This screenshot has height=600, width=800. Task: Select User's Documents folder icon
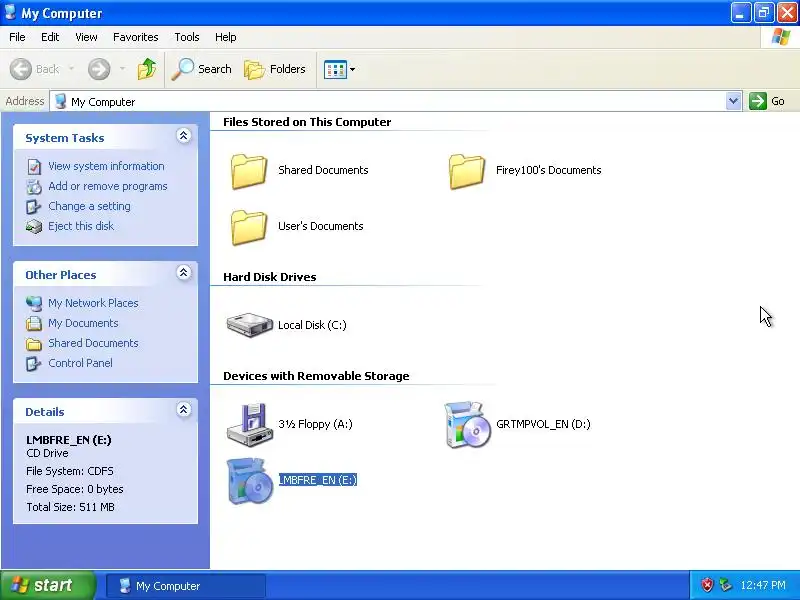(249, 227)
